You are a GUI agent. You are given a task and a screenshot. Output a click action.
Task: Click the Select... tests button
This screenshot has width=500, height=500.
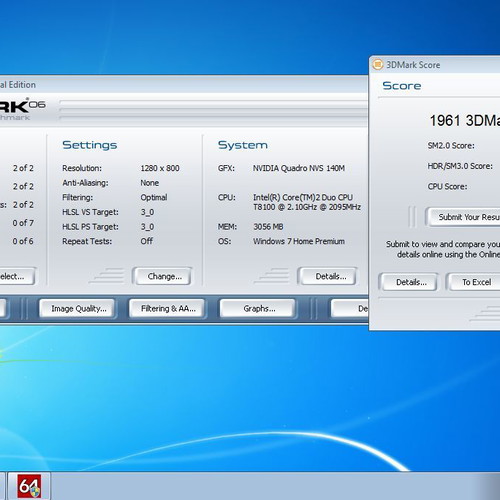coord(17,276)
